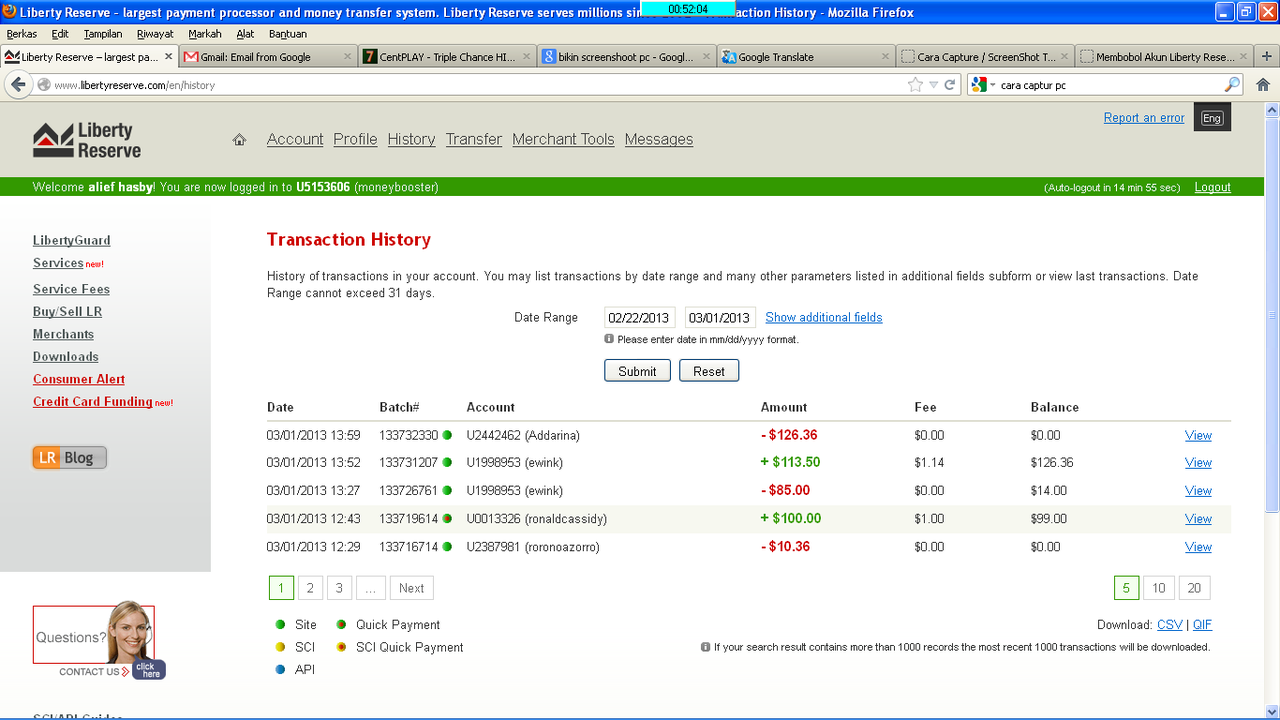Open Merchant Tools navigation link
1280x720 pixels.
click(x=563, y=139)
